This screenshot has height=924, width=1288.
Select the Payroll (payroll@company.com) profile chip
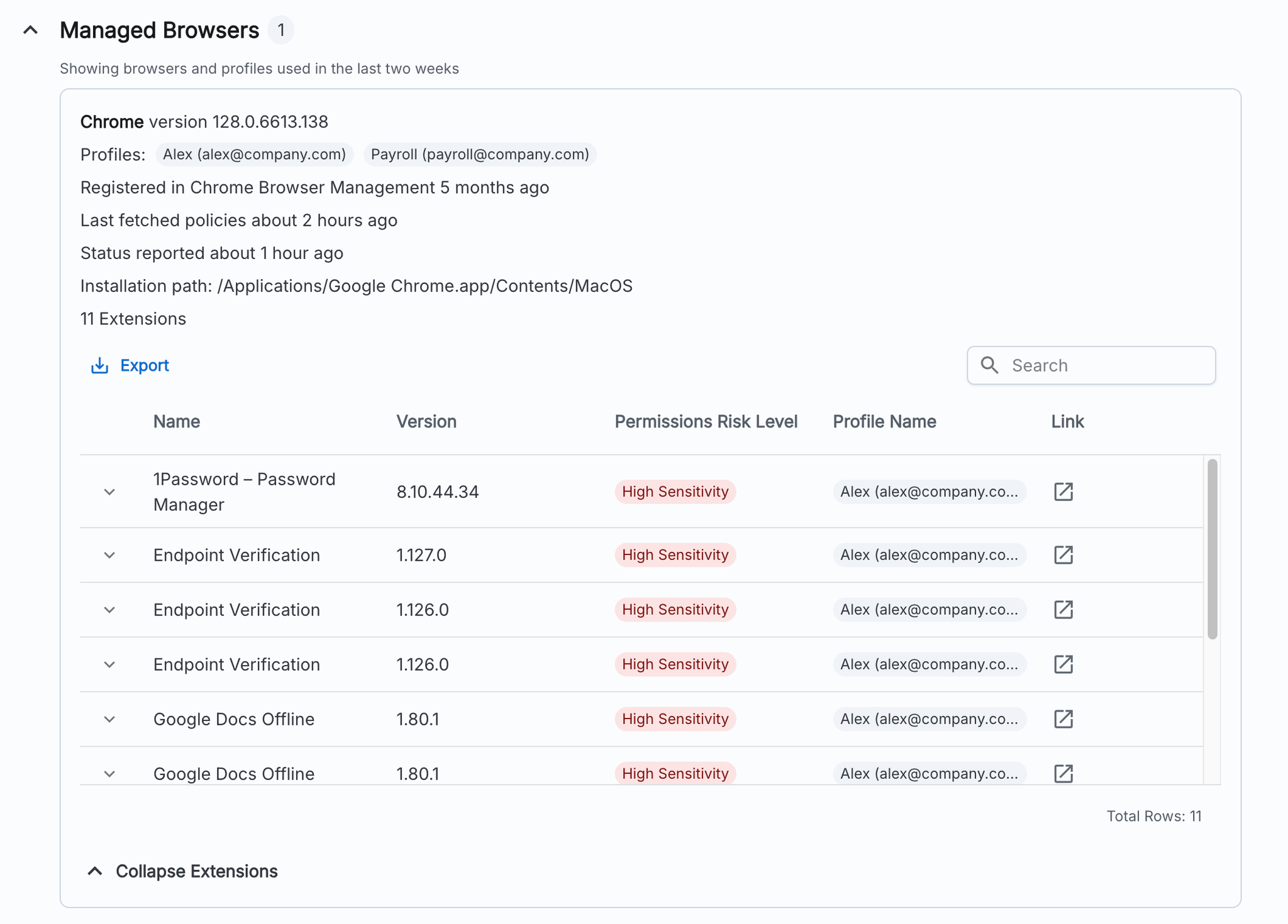pos(480,154)
